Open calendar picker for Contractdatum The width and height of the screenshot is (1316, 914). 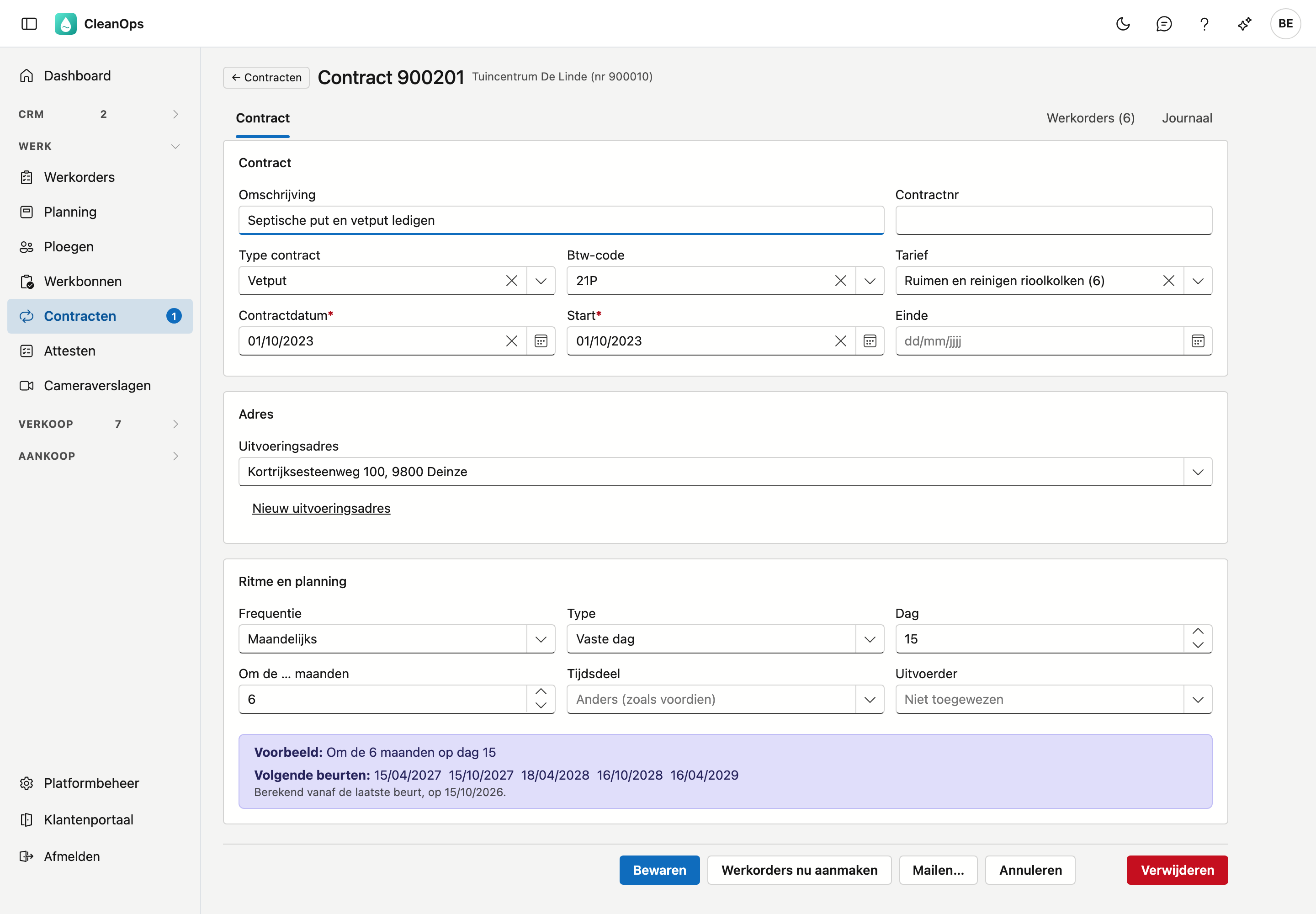pyautogui.click(x=541, y=341)
